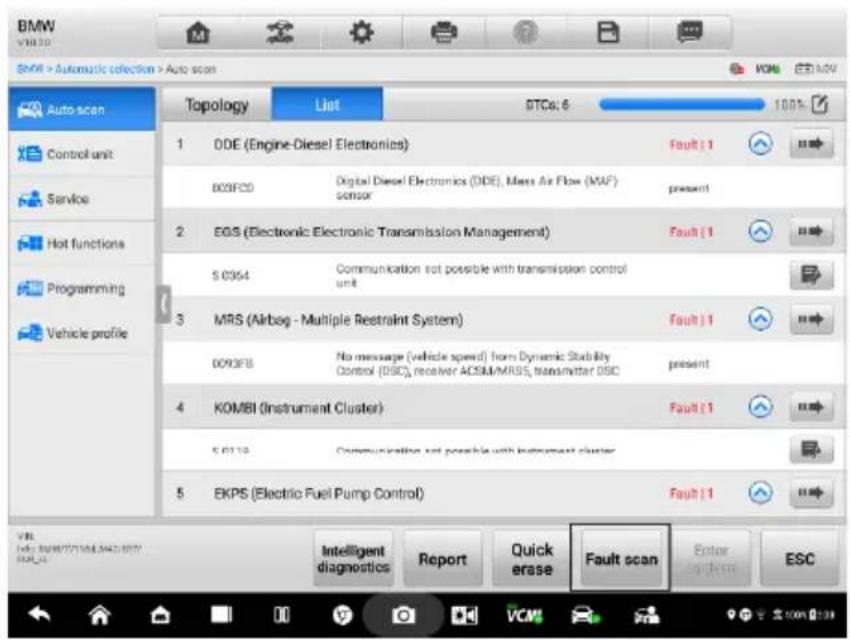The height and width of the screenshot is (640, 850).
Task: Click the edit pencil icon beside 100%
Action: coord(820,105)
